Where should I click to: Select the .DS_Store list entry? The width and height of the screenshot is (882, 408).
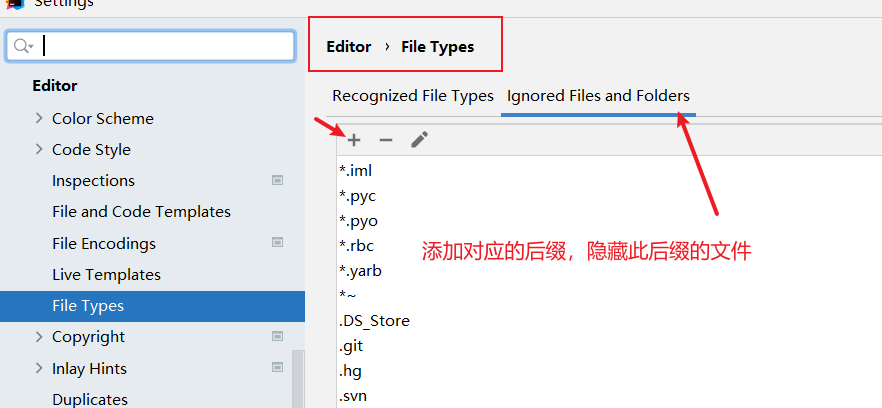[x=375, y=321]
